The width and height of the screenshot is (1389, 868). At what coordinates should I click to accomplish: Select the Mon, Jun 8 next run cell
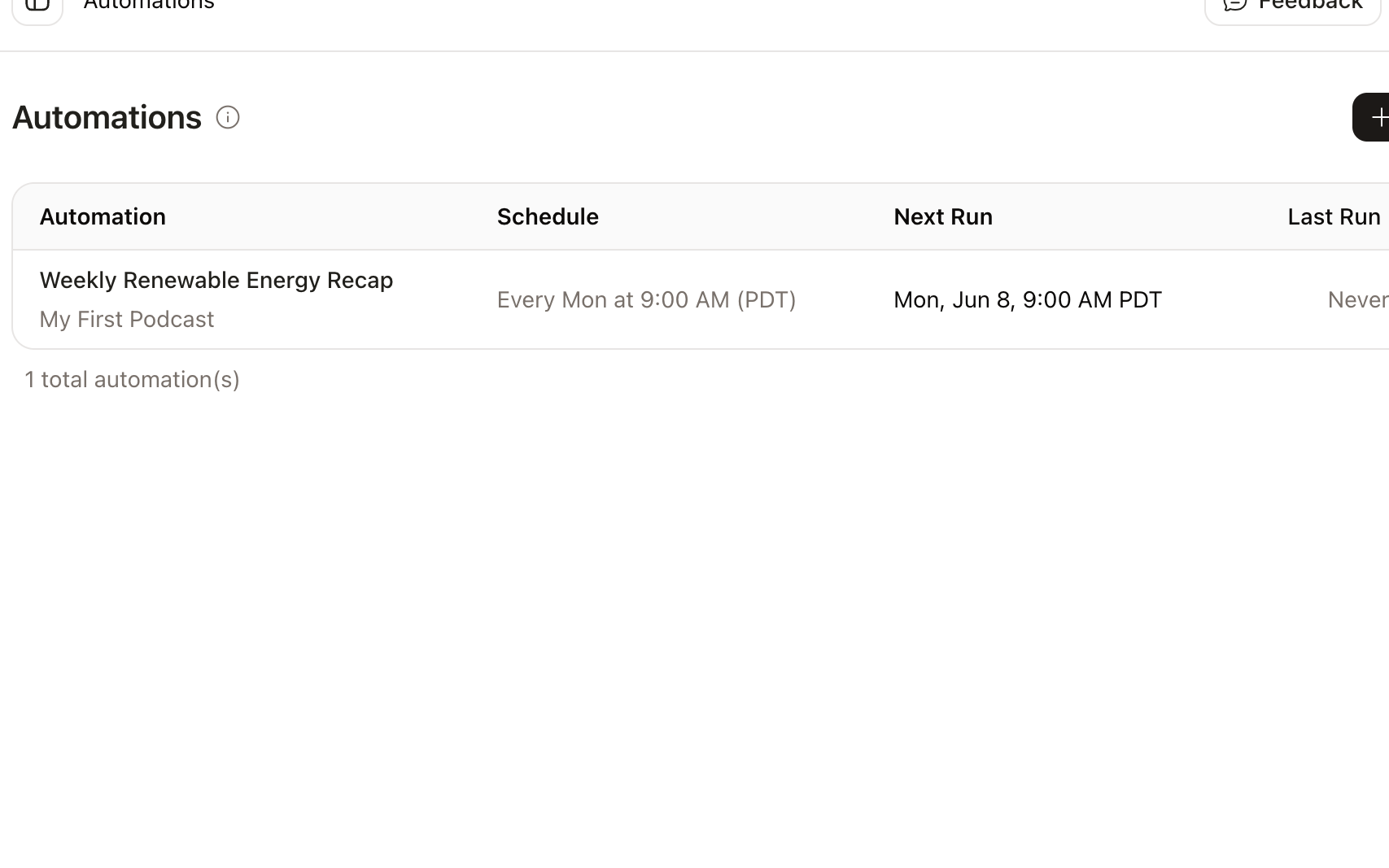1028,299
